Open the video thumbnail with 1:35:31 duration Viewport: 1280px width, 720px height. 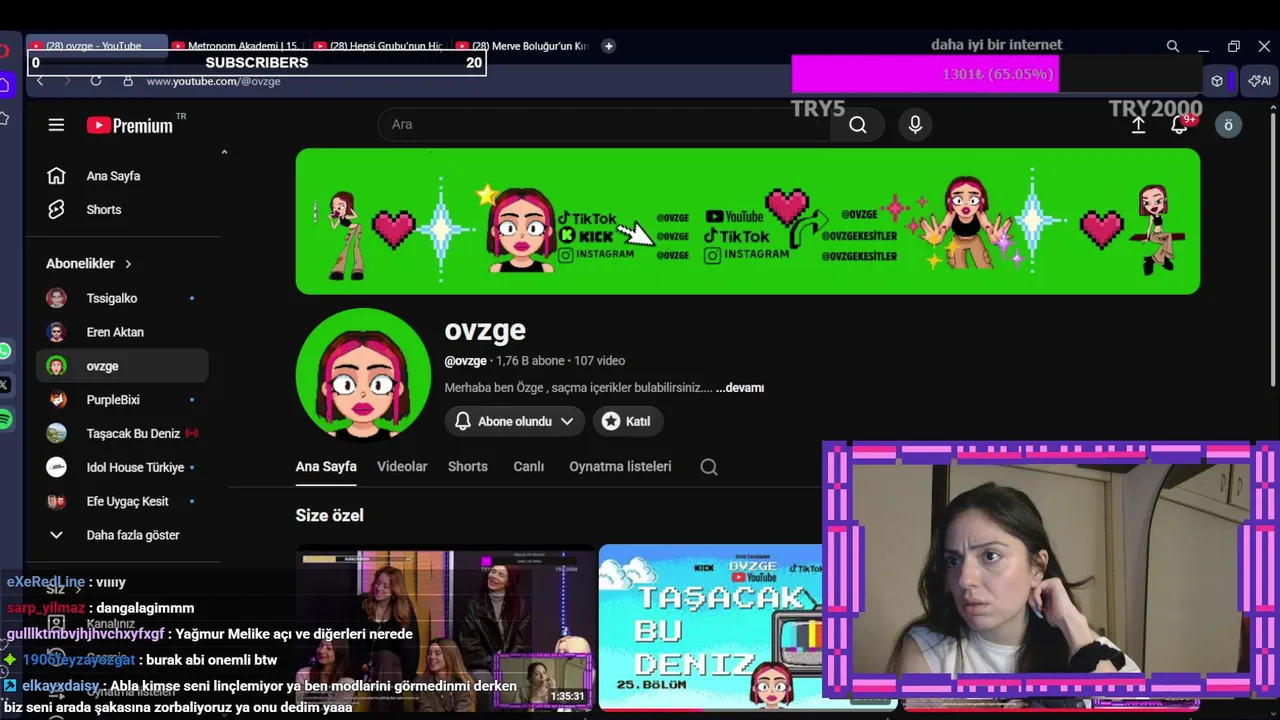[x=445, y=627]
